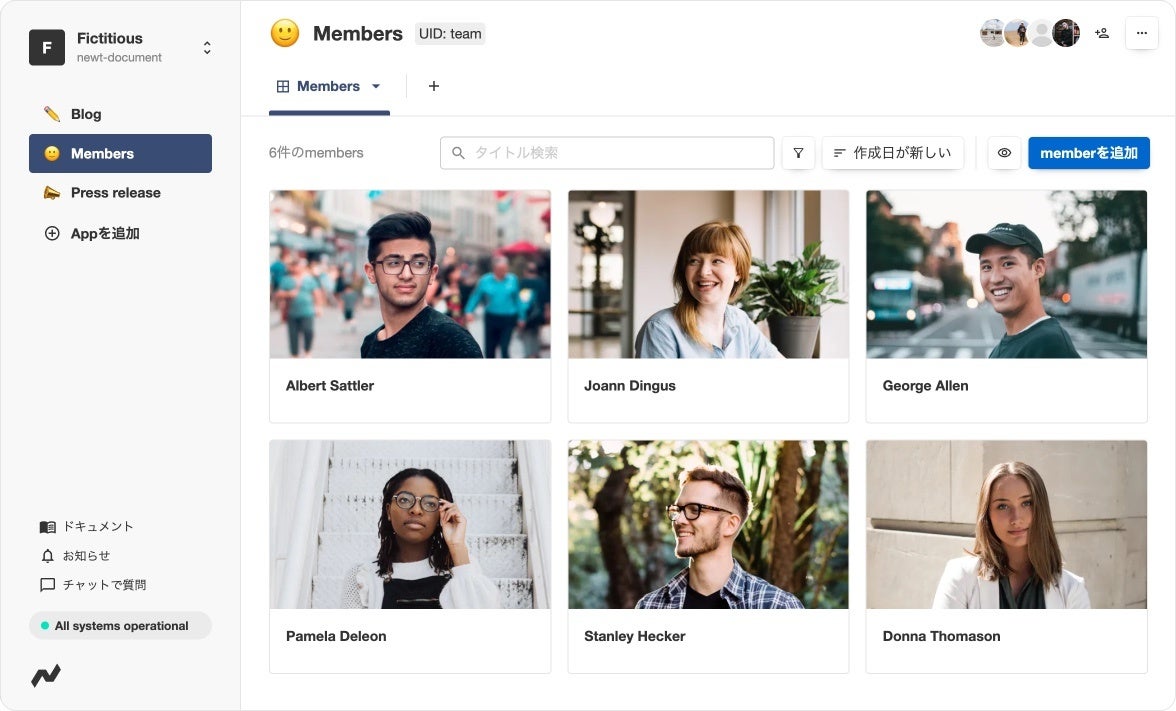Viewport: 1176px width, 711px height.
Task: Open the three-dots more options menu
Action: (1142, 33)
